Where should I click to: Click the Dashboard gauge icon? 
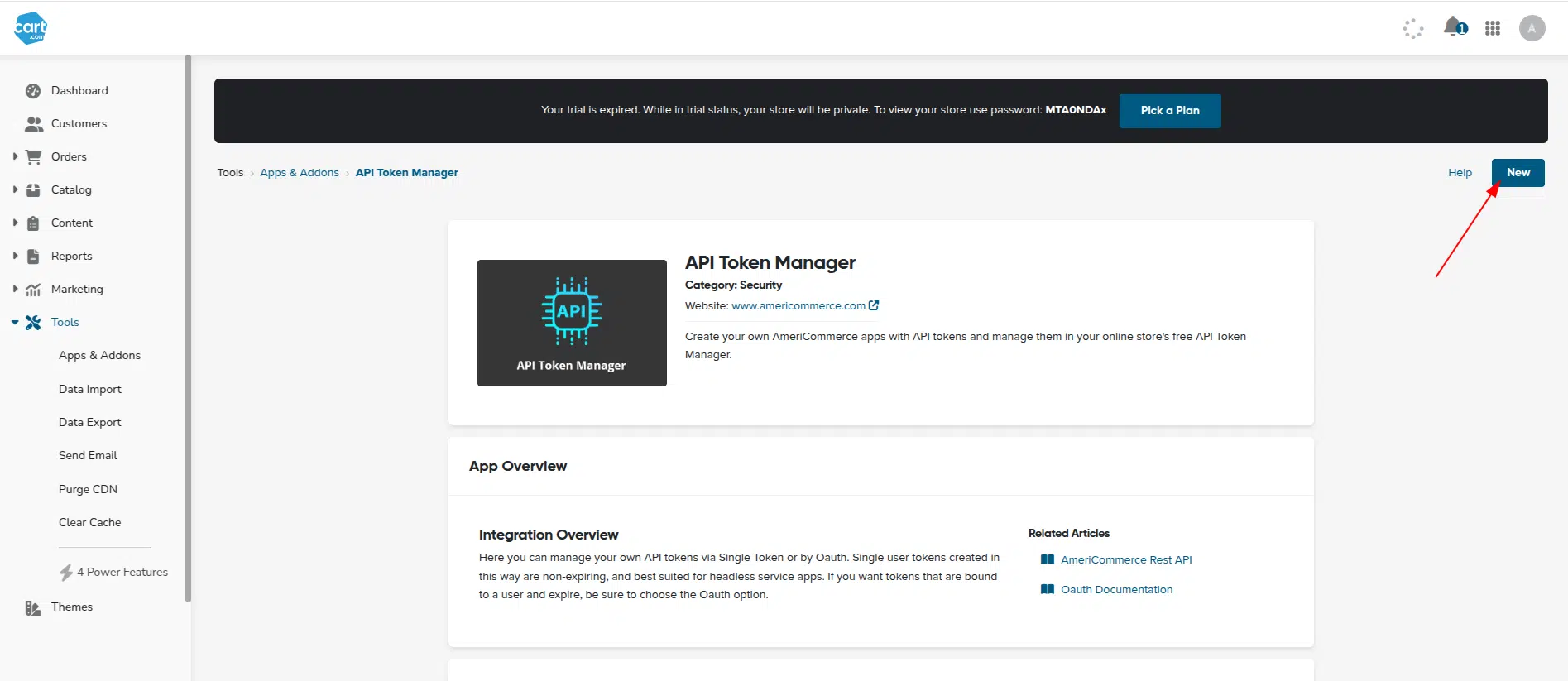click(x=33, y=91)
